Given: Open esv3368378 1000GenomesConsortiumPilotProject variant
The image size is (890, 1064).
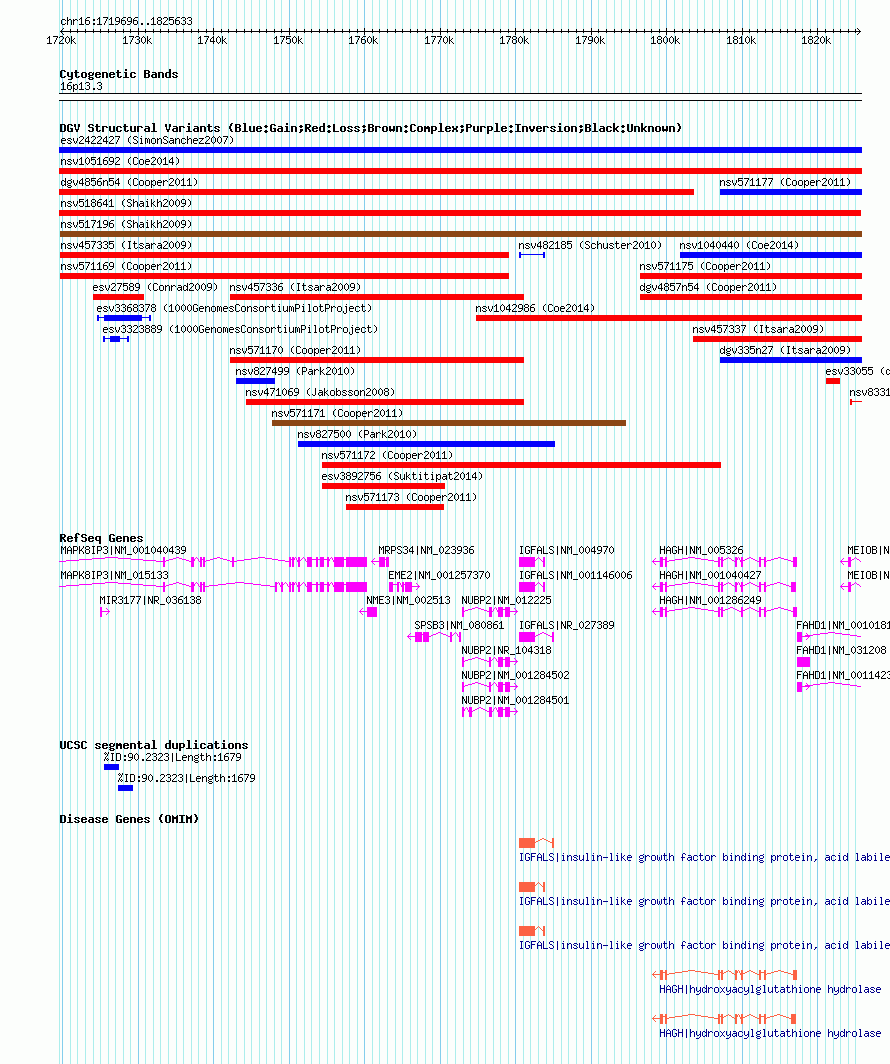Looking at the screenshot, I should (124, 318).
